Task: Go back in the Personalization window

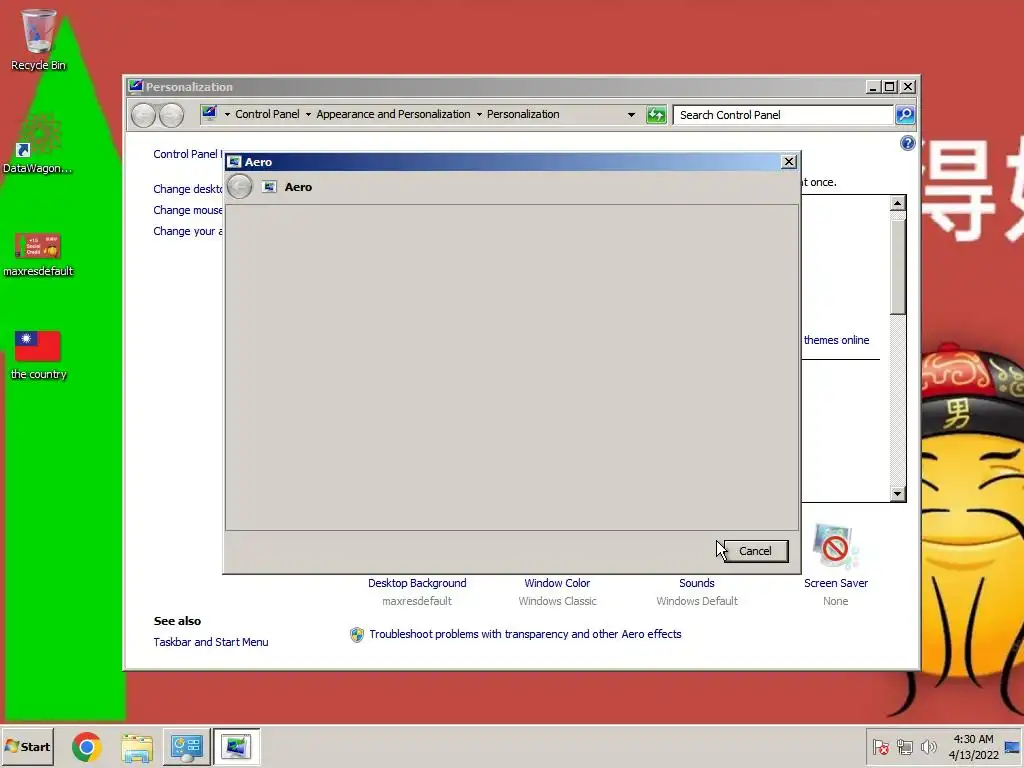Action: point(143,115)
